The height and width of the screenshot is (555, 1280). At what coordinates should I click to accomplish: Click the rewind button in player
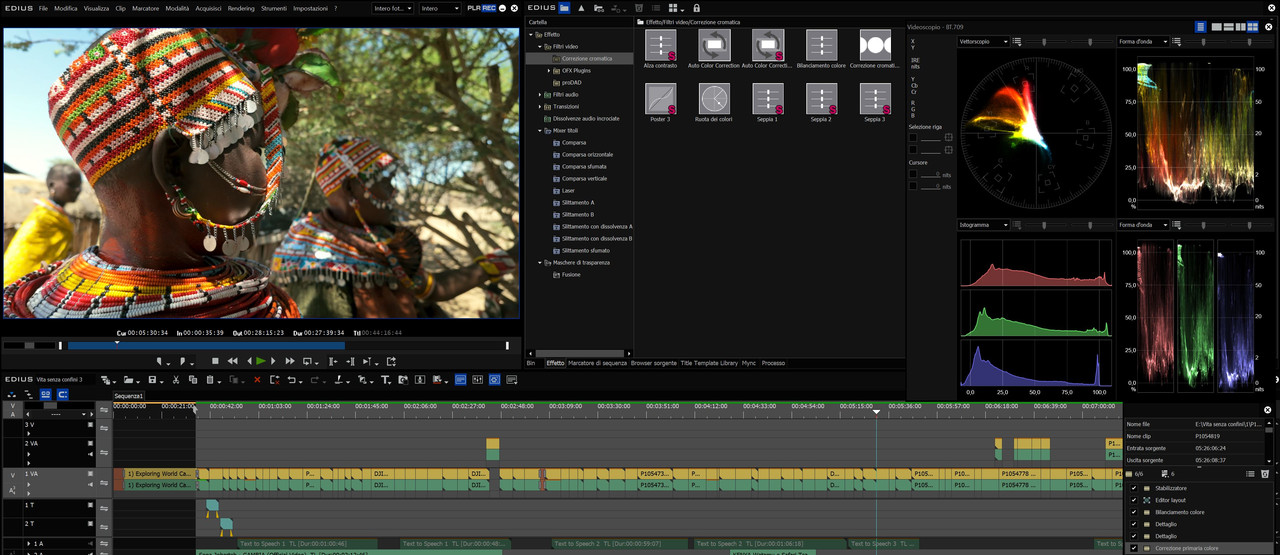click(x=233, y=361)
